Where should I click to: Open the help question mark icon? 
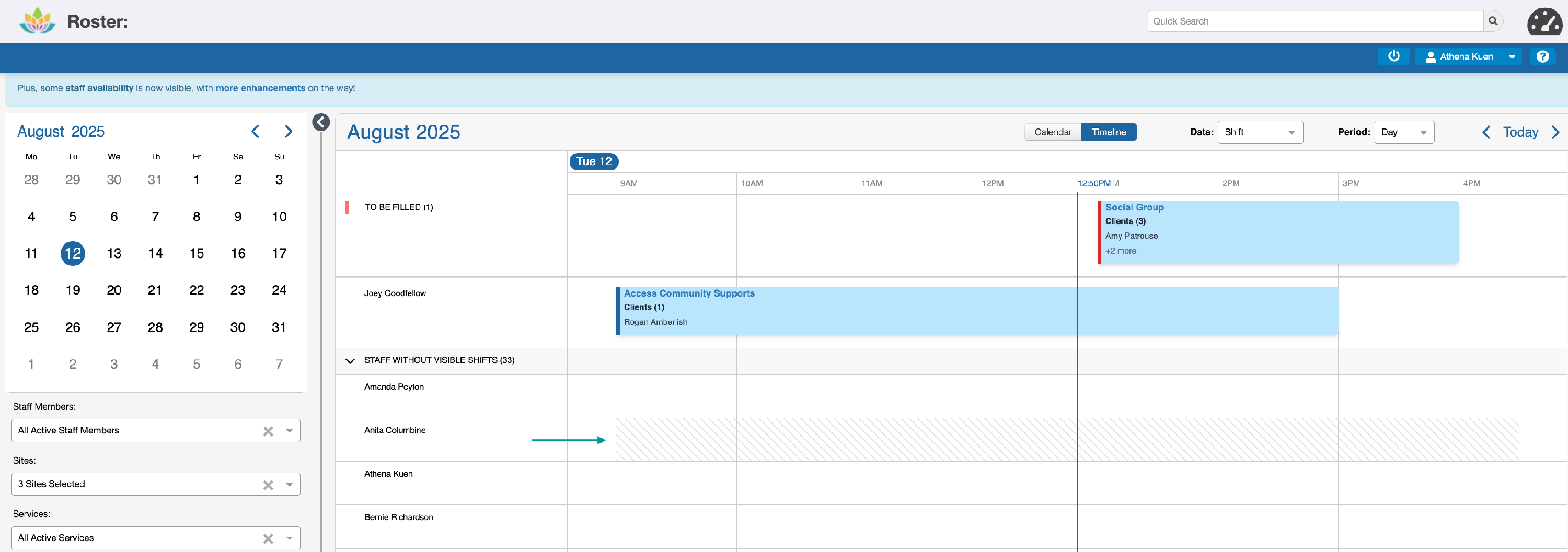[1542, 56]
